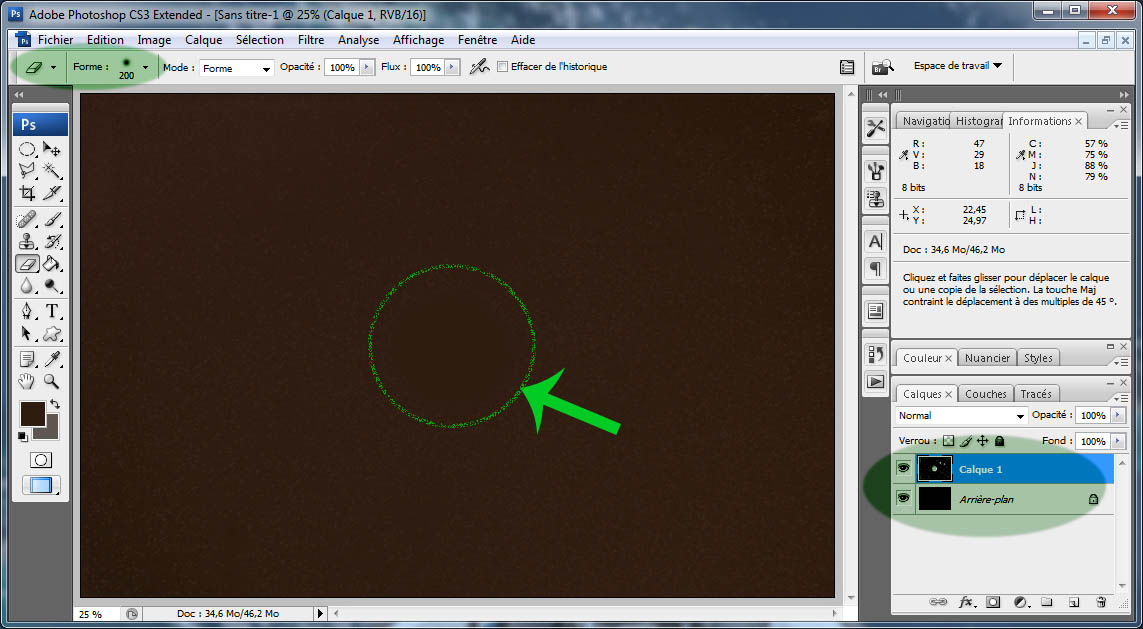The image size is (1143, 629).
Task: Create a new layer icon
Action: (1073, 602)
